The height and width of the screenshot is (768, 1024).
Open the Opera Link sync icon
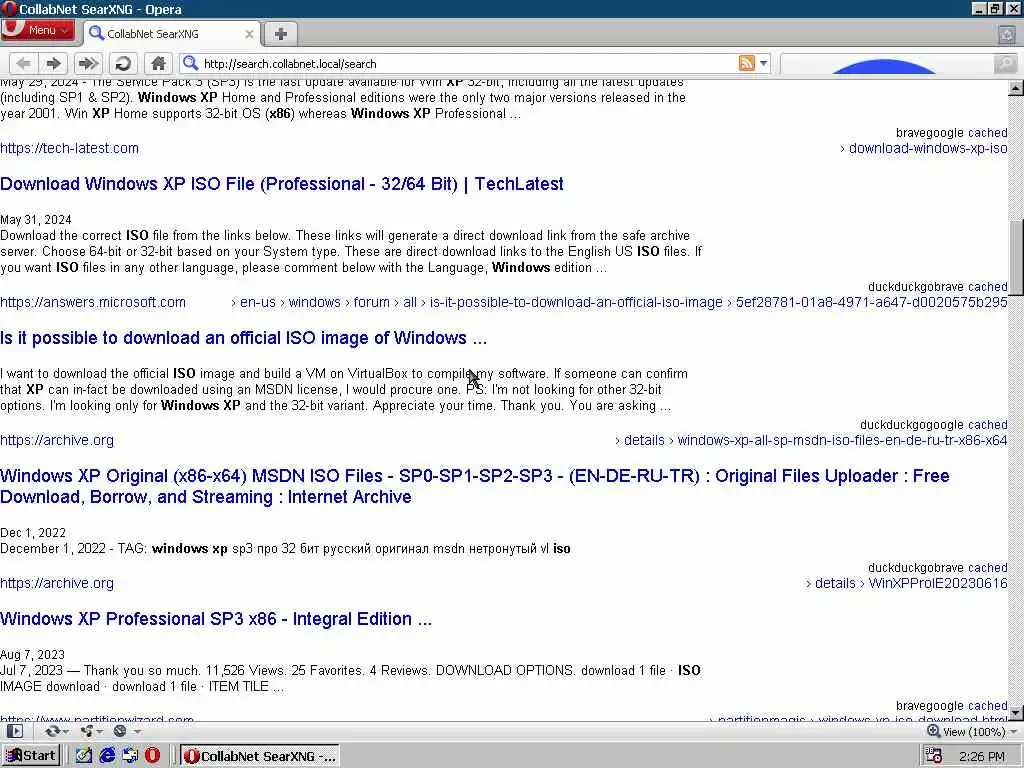52,731
